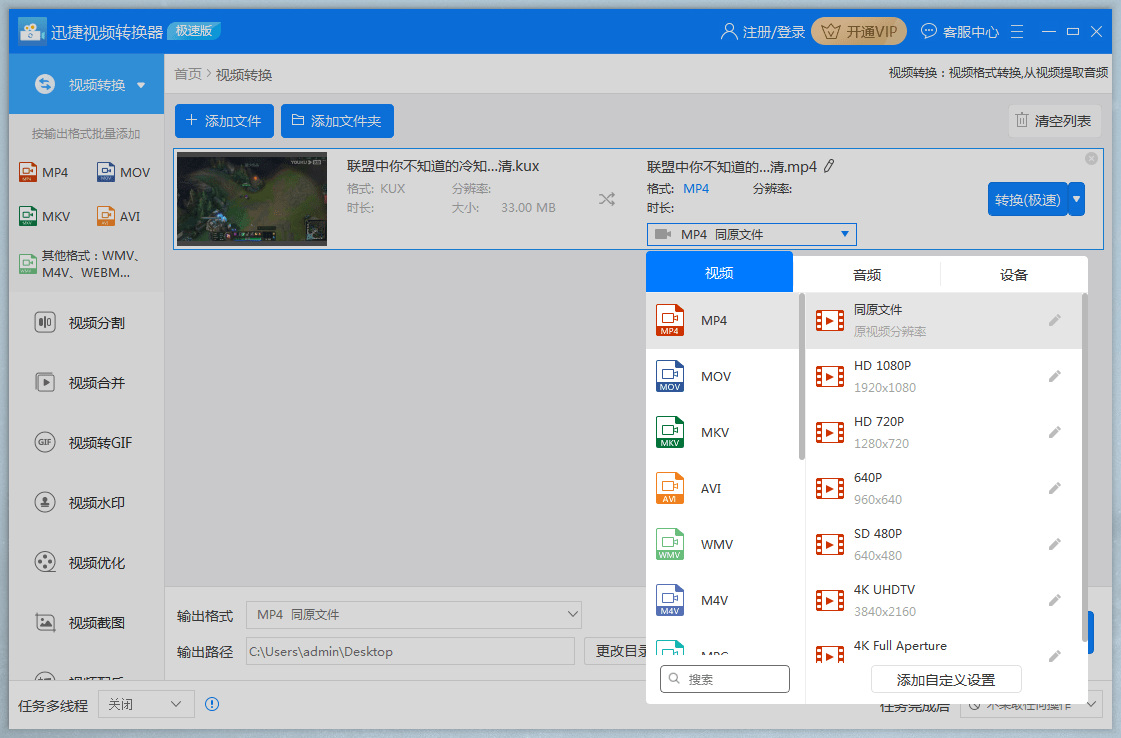
Task: Select the MP4 format in the left sidebar
Action: 45,172
